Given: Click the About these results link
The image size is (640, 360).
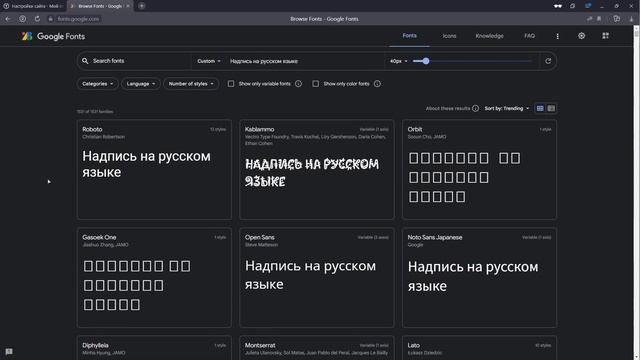Looking at the screenshot, I should [448, 109].
